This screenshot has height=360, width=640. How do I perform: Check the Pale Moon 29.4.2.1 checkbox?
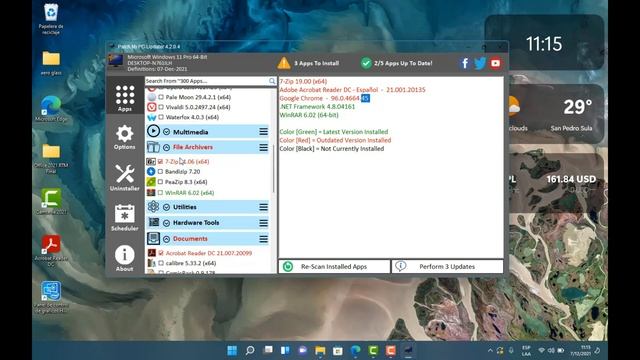(161, 97)
